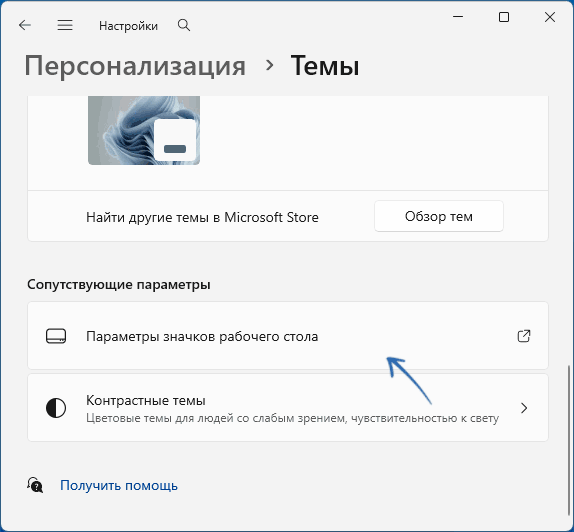Open the Получить помощь link
Viewport: 574px width, 532px height.
coord(119,485)
